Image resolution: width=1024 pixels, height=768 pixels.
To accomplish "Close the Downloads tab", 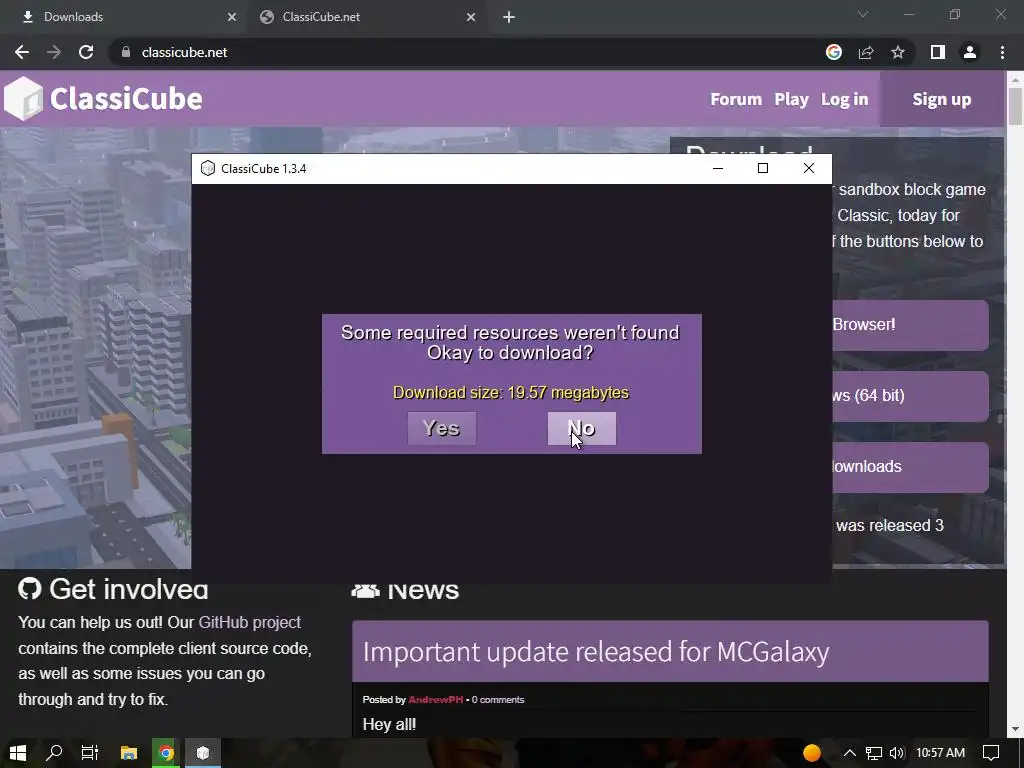I will (232, 17).
